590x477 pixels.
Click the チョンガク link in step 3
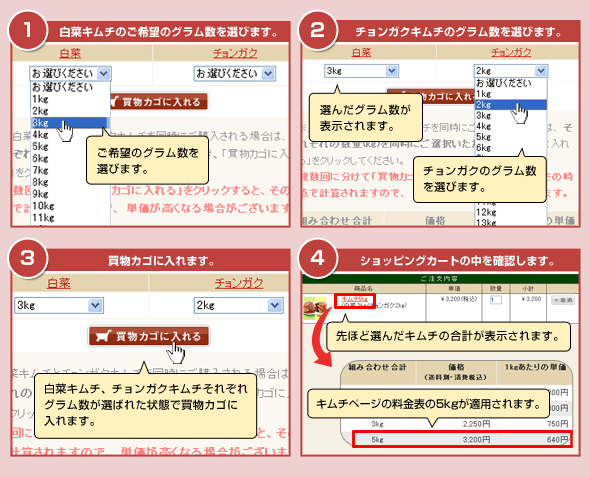pyautogui.click(x=239, y=283)
